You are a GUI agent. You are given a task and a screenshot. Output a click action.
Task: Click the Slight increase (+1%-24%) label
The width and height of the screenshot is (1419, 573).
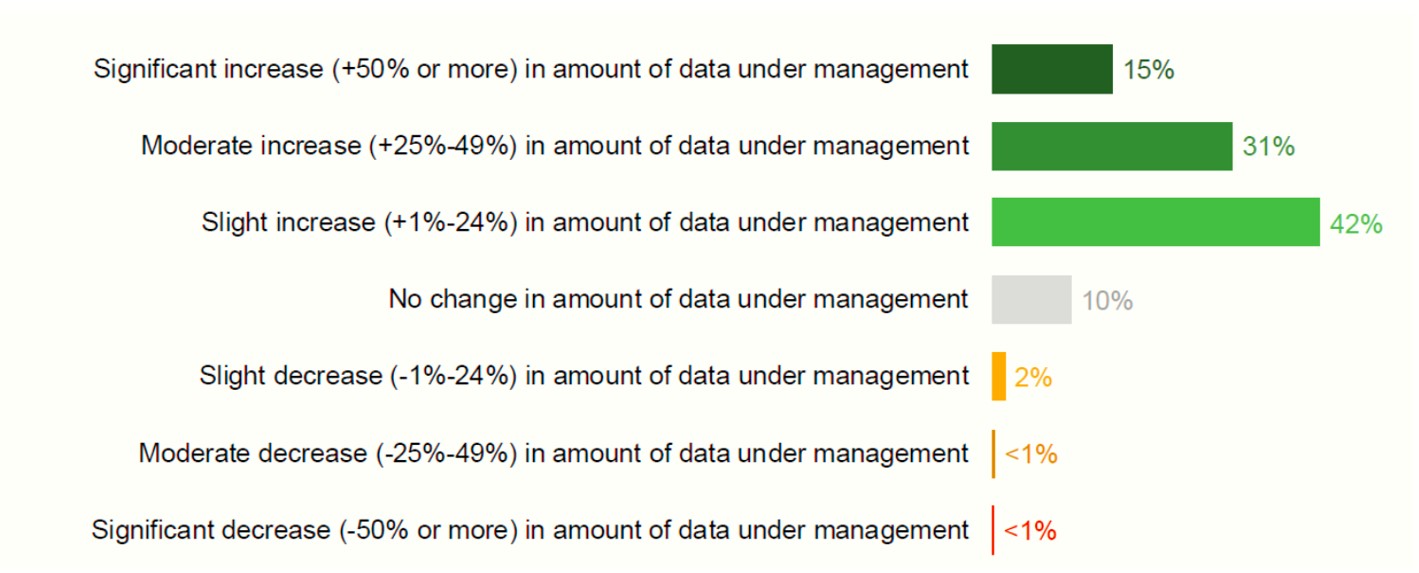pyautogui.click(x=585, y=222)
